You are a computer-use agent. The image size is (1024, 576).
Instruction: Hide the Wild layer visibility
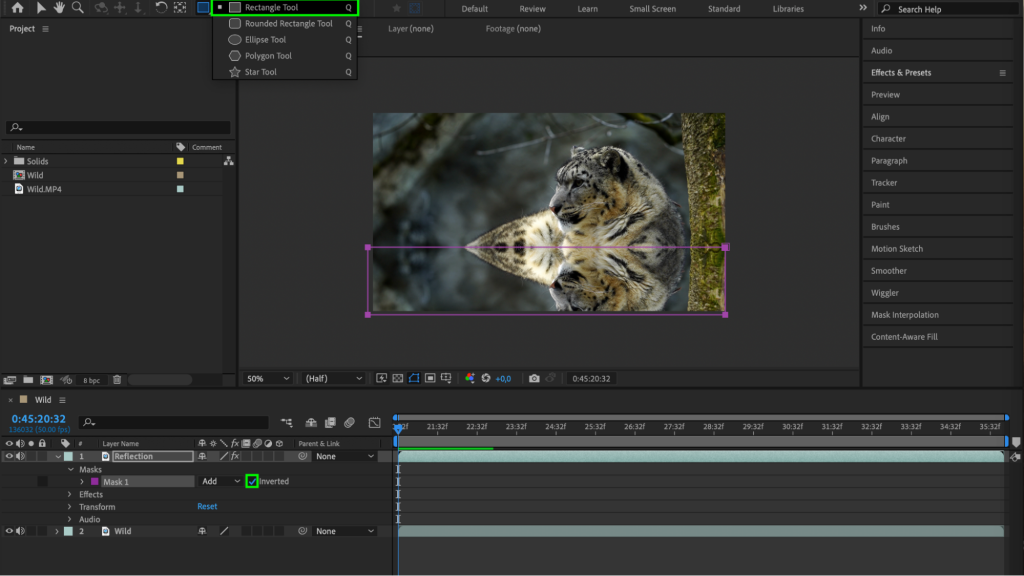coord(9,531)
